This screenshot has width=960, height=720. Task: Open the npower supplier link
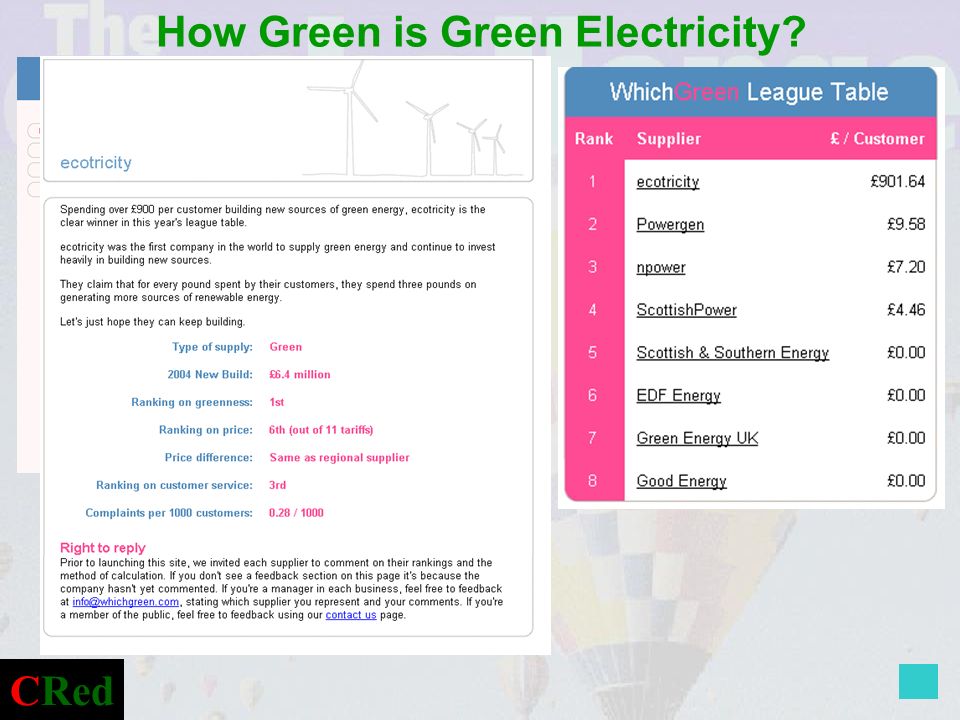pos(661,268)
